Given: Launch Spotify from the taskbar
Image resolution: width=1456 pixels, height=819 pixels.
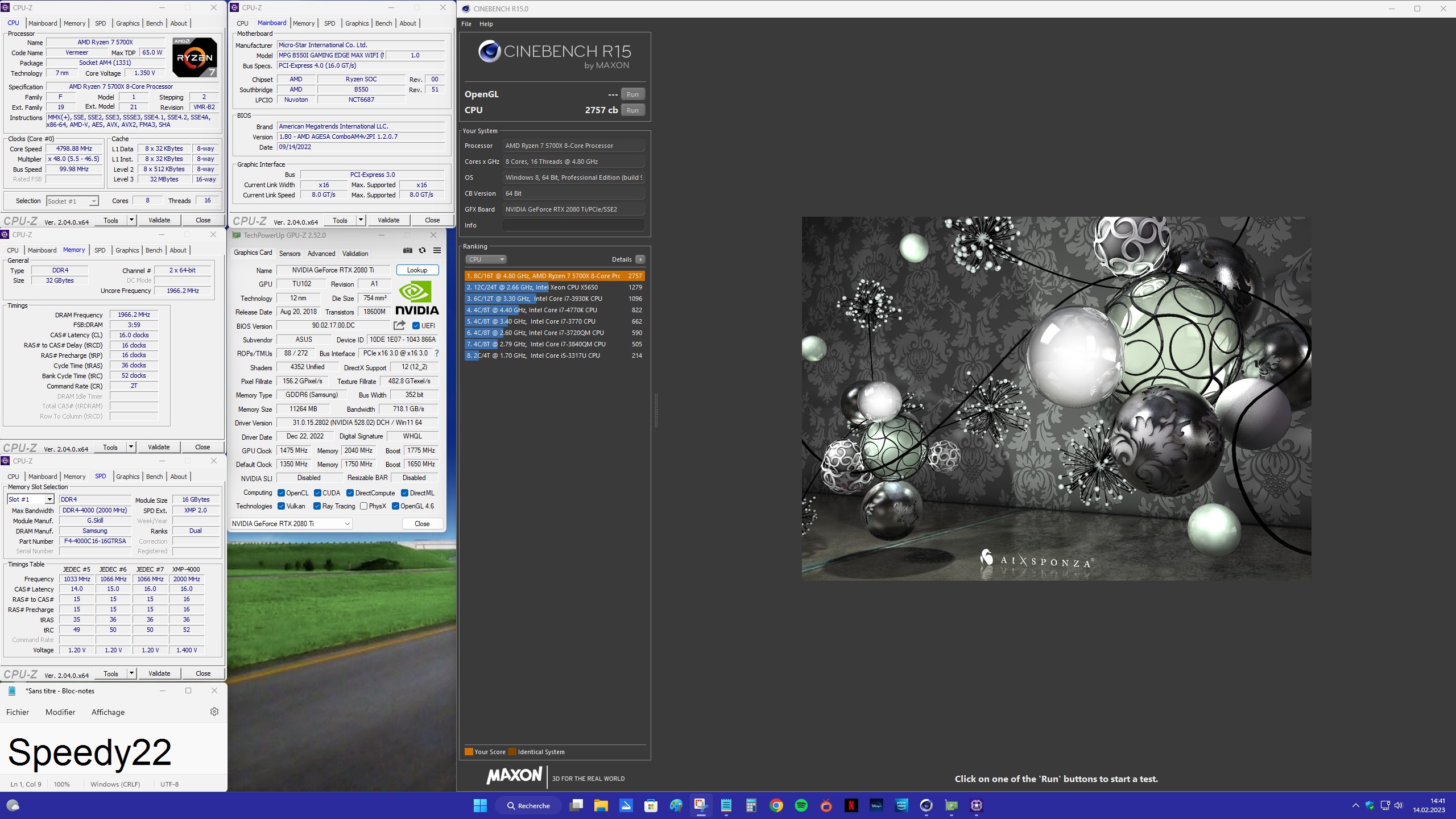Looking at the screenshot, I should pyautogui.click(x=801, y=805).
